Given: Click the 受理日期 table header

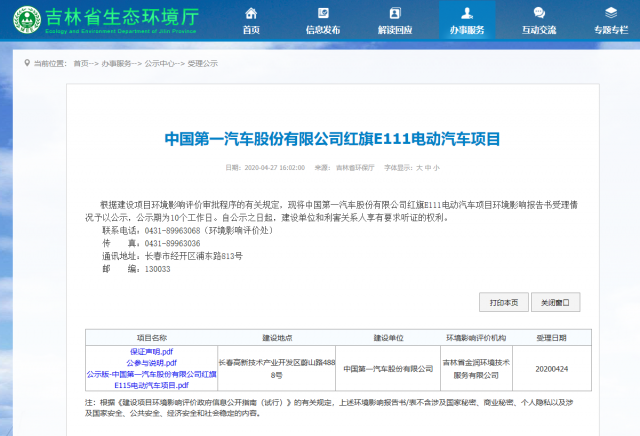Looking at the screenshot, I should coord(551,338).
